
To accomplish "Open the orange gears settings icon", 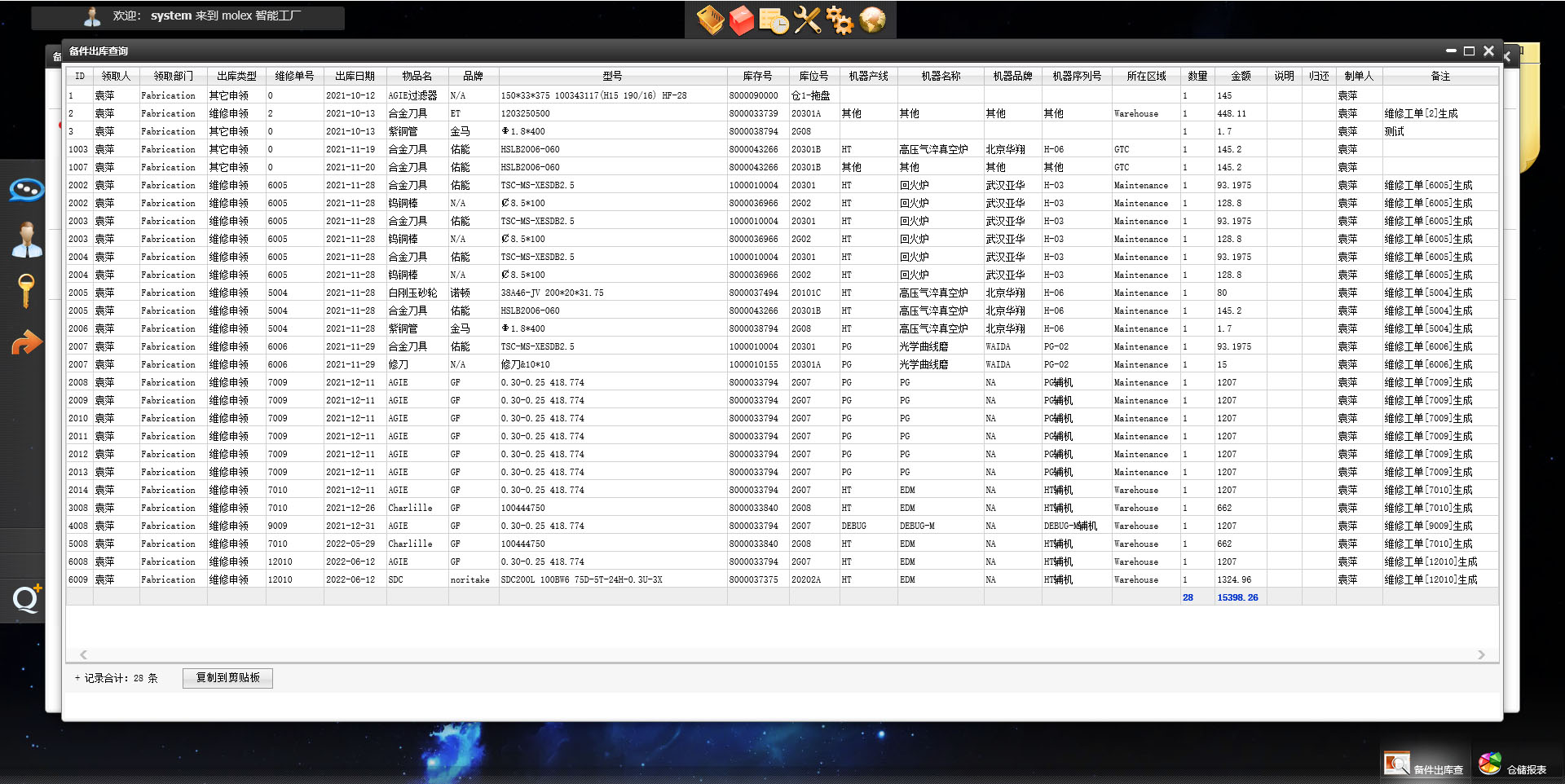I will 840,20.
